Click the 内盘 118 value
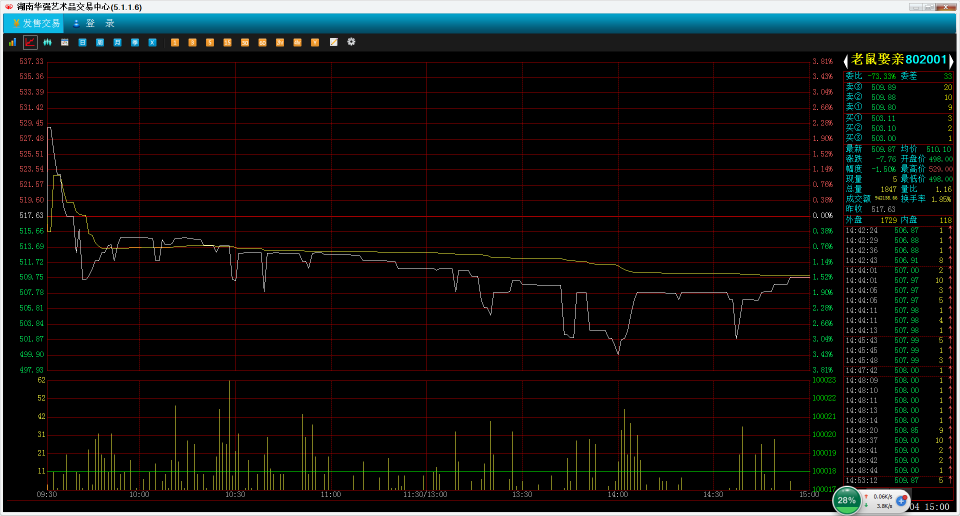Image resolution: width=960 pixels, height=516 pixels. tap(945, 220)
